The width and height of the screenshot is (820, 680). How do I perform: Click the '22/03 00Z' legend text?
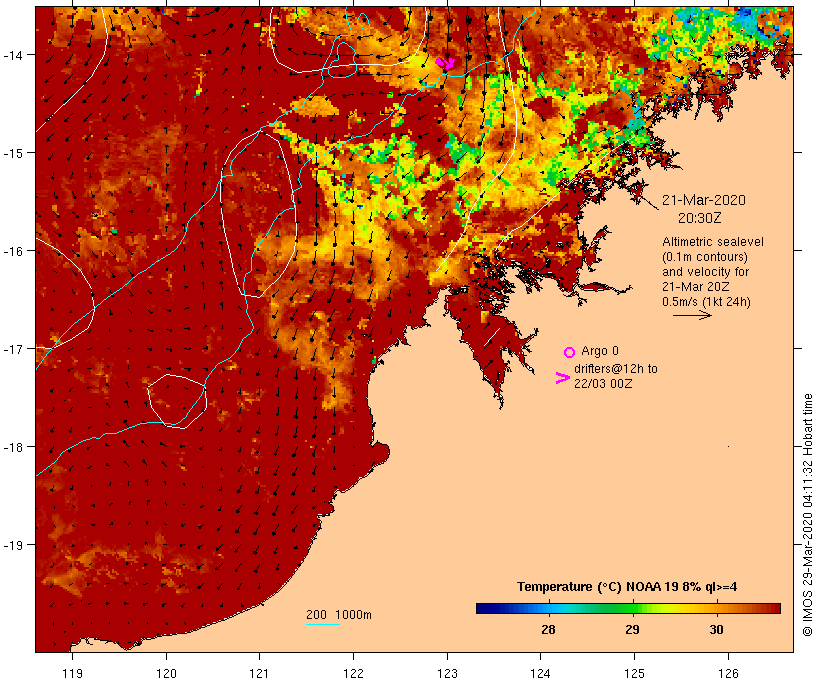click(603, 383)
